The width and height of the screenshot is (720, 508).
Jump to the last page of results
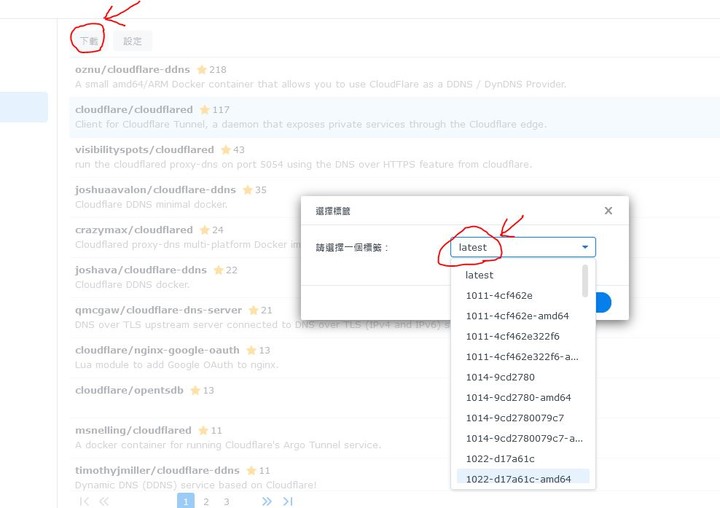(288, 501)
